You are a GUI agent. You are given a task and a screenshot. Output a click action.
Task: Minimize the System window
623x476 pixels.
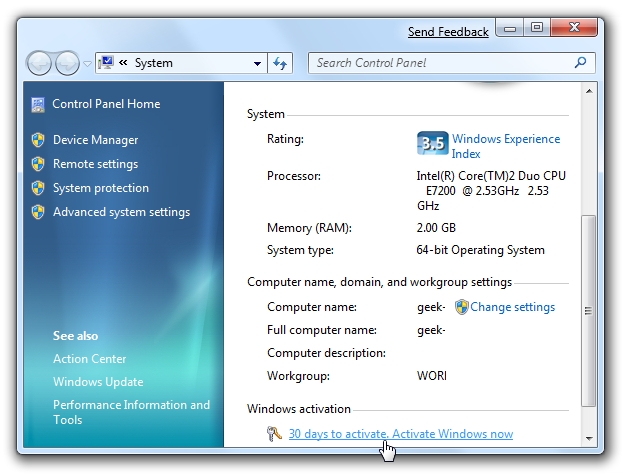pos(510,28)
